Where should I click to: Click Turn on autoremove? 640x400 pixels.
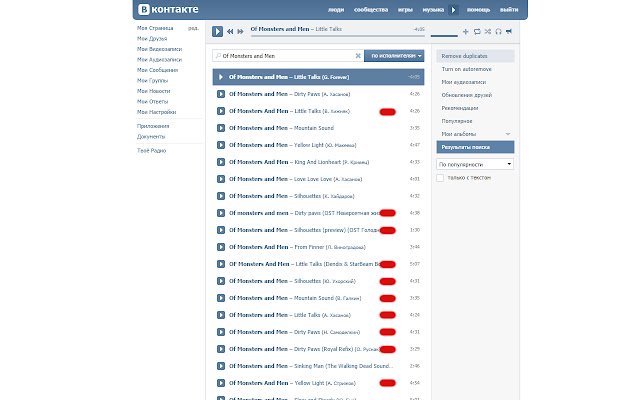pyautogui.click(x=467, y=69)
